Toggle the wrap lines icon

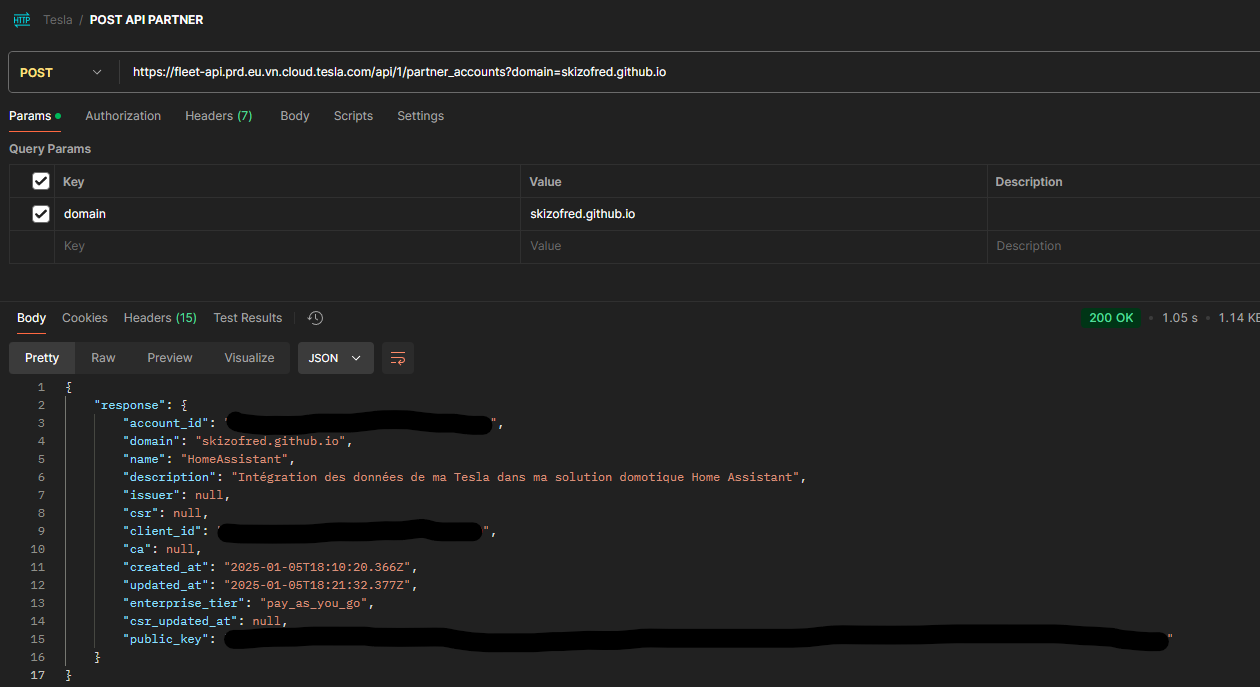coord(398,358)
